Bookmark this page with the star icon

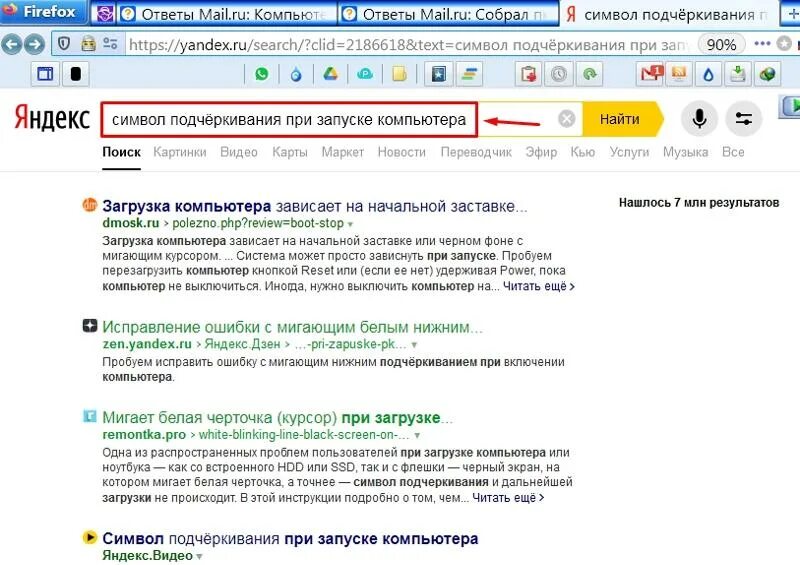click(784, 44)
